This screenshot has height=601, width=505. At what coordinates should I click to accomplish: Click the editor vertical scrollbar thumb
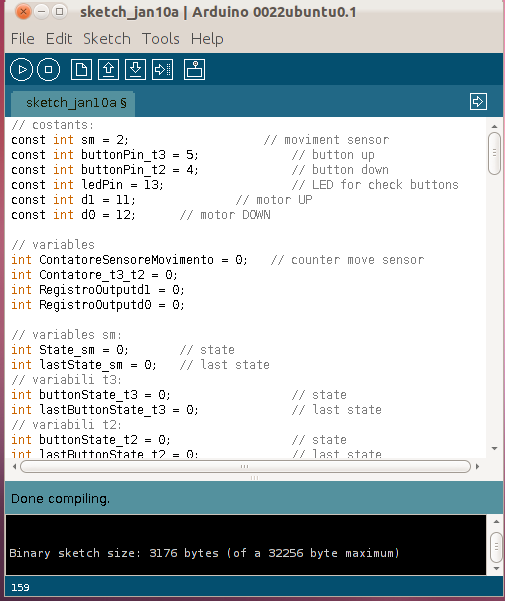click(x=494, y=153)
